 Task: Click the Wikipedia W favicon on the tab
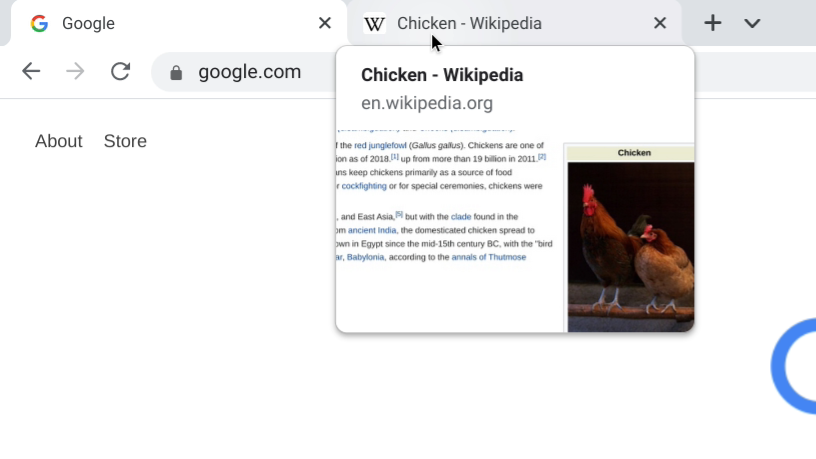coord(375,23)
